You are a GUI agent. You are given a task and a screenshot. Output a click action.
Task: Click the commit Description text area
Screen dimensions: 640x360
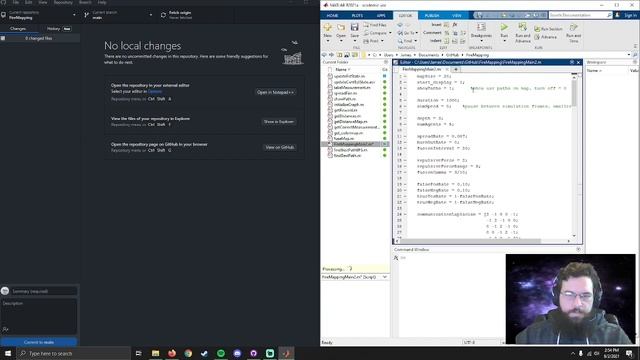39,317
